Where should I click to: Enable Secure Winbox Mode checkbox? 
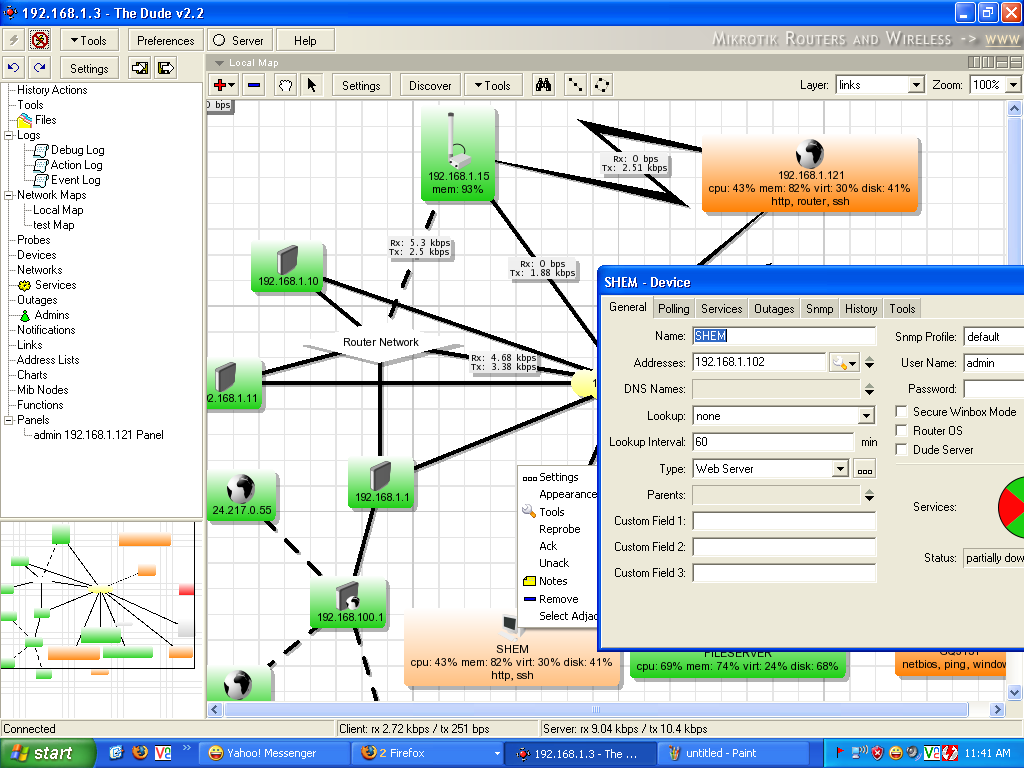[902, 411]
